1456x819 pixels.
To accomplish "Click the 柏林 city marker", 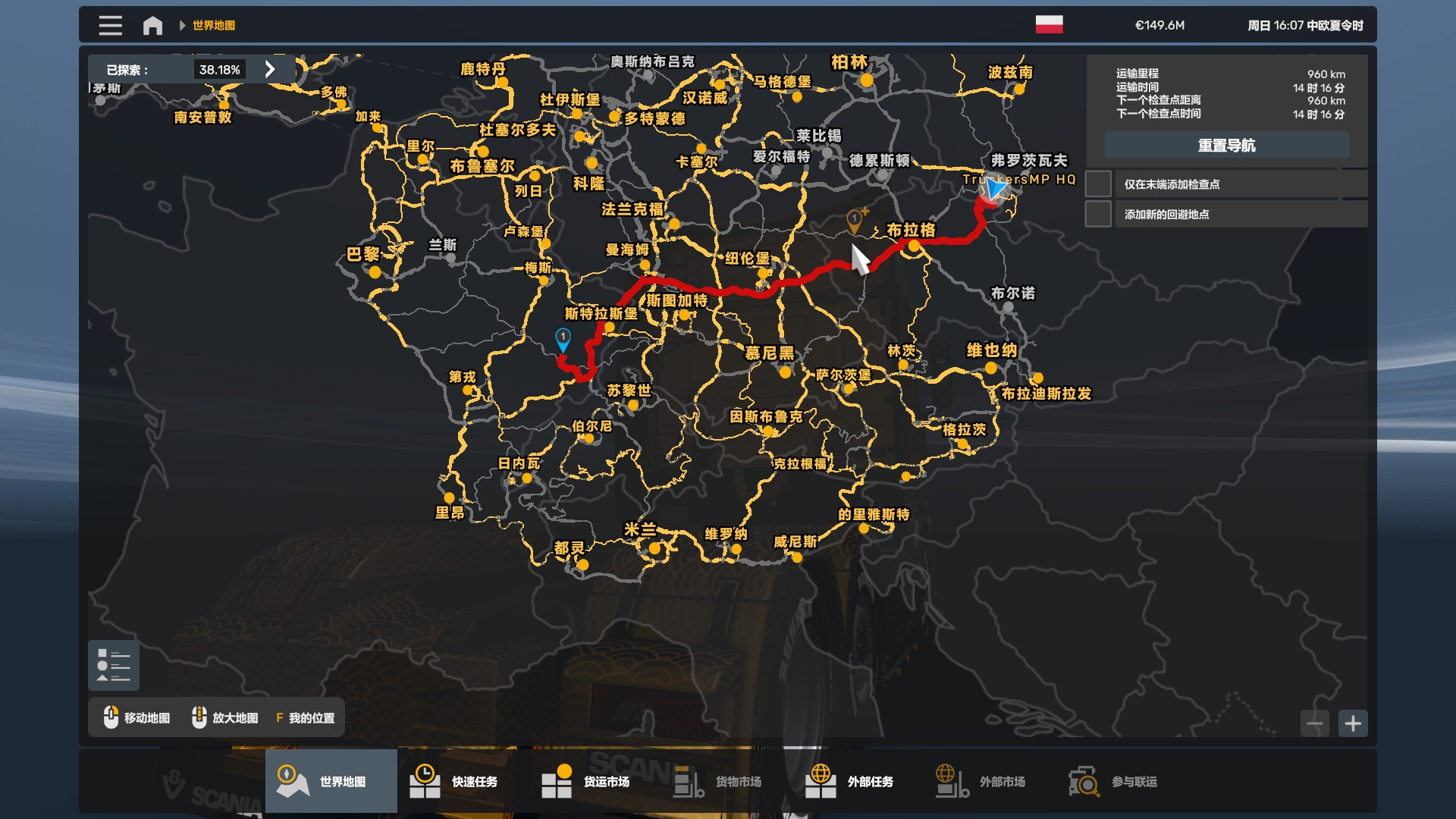I will [x=866, y=79].
